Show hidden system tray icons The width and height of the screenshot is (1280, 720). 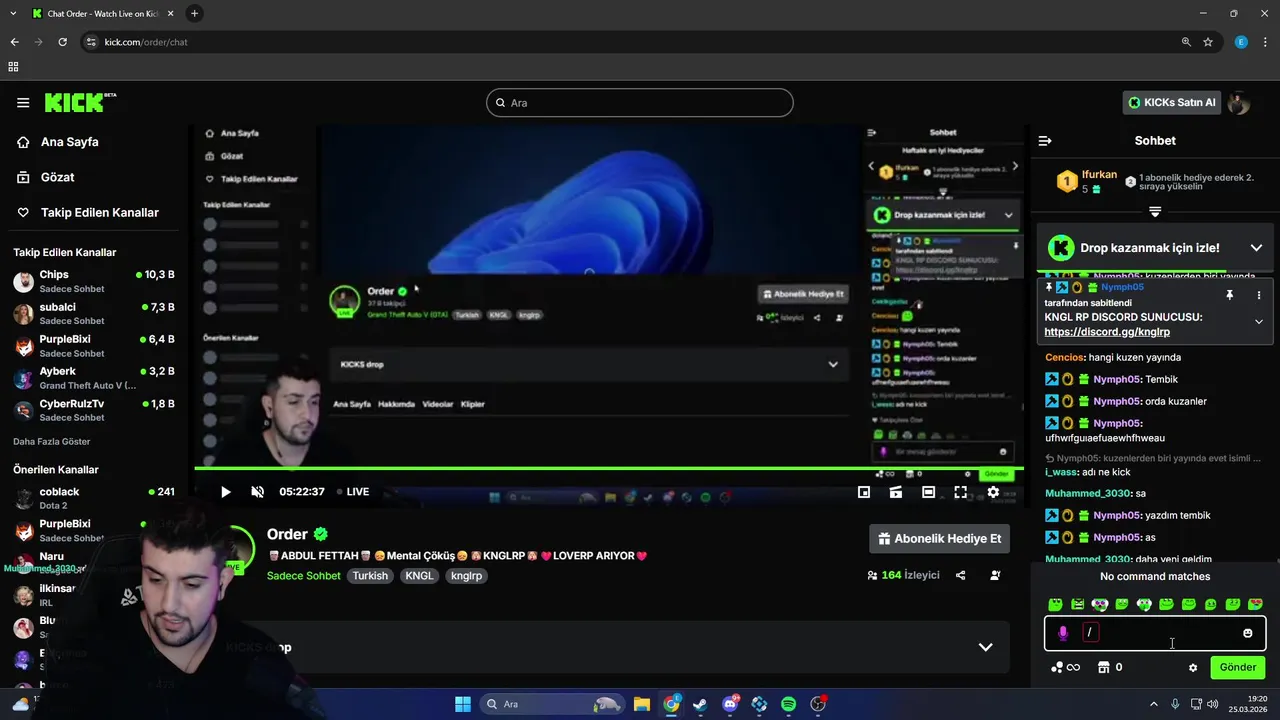(1153, 704)
